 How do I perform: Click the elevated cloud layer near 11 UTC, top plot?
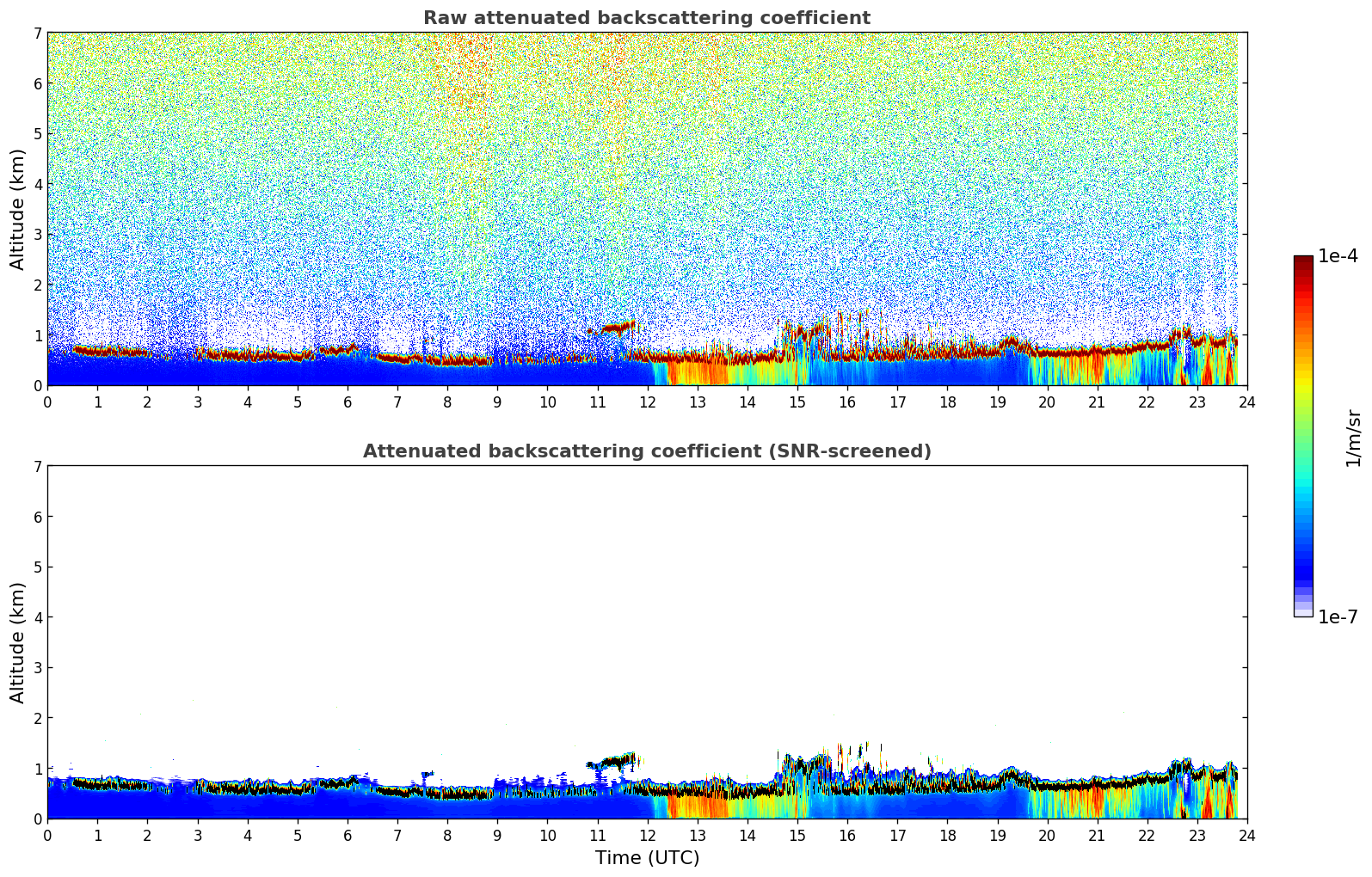pos(613,328)
